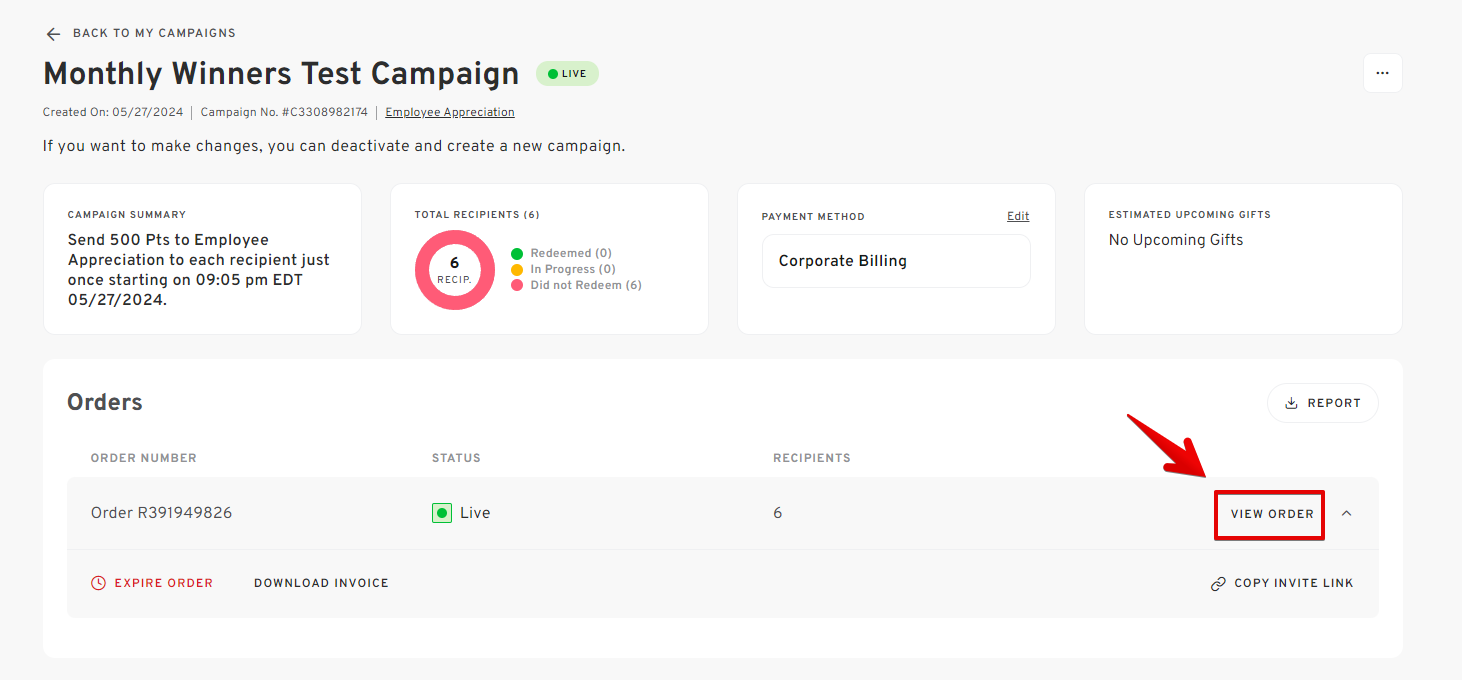Collapse the order R391949826 row chevron
Screen dimensions: 1462x680
click(1346, 513)
